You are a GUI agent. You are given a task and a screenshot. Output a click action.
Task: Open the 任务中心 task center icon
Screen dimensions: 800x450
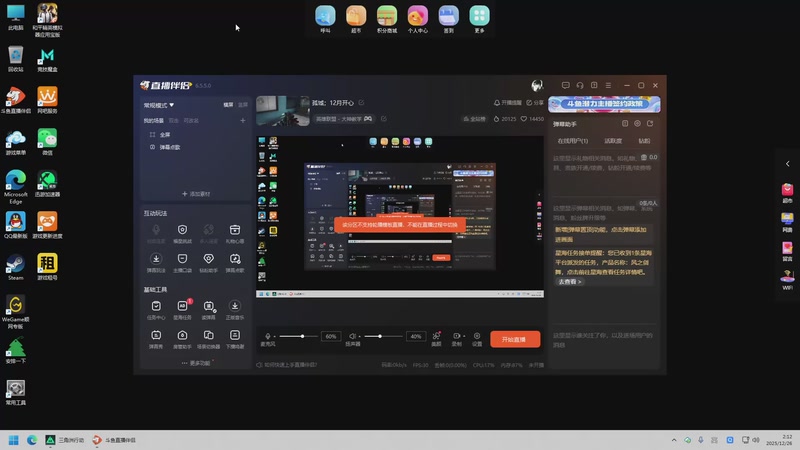coord(156,310)
